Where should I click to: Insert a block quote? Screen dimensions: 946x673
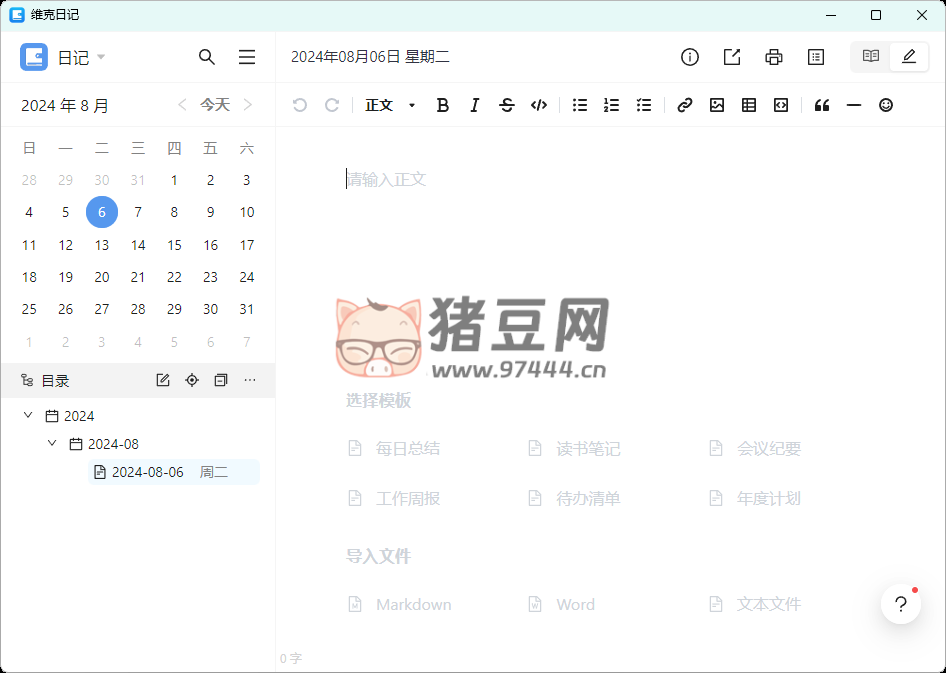point(822,106)
